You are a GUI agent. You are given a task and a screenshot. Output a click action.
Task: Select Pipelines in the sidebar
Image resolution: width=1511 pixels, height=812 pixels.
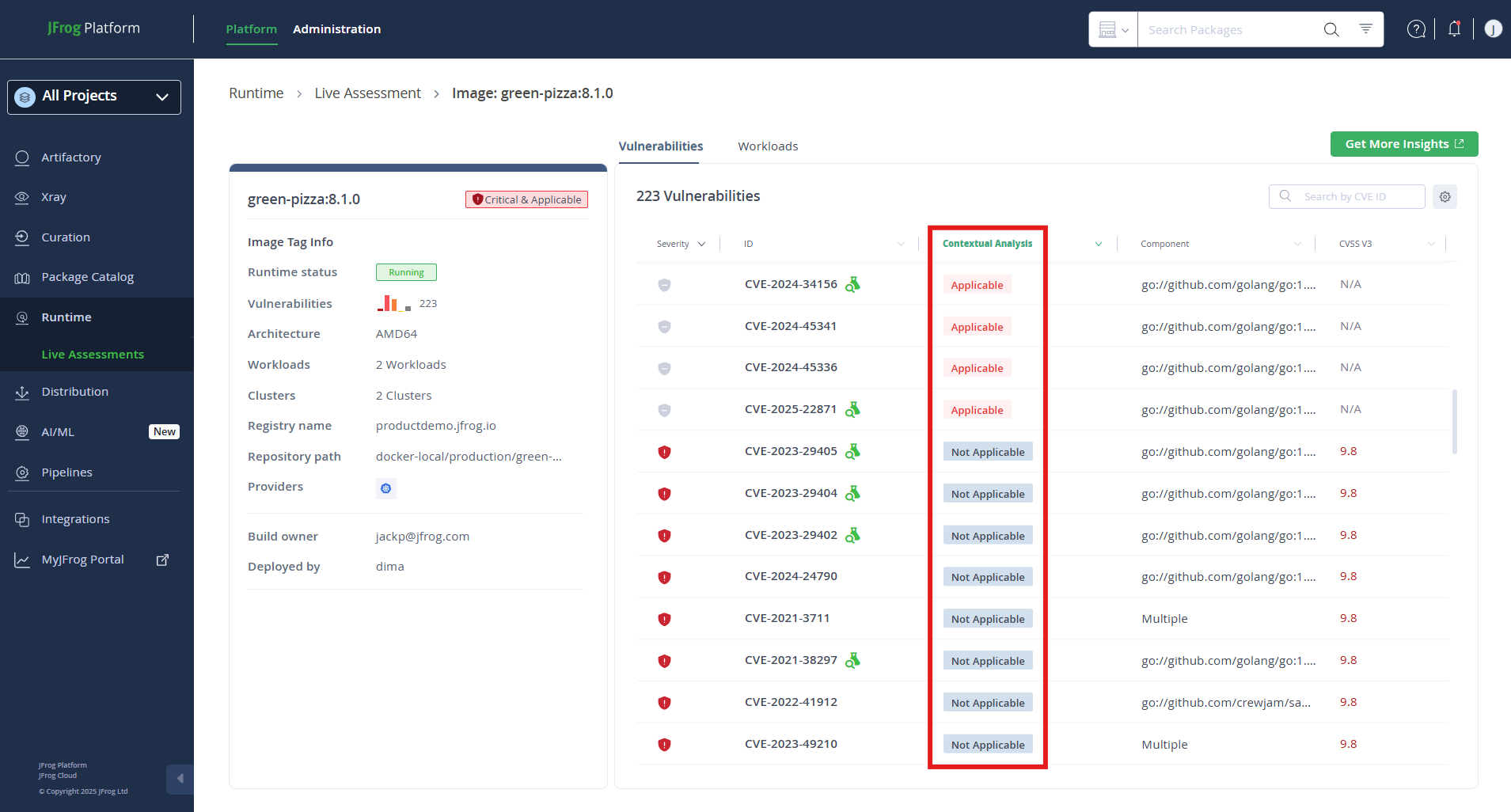[x=66, y=472]
